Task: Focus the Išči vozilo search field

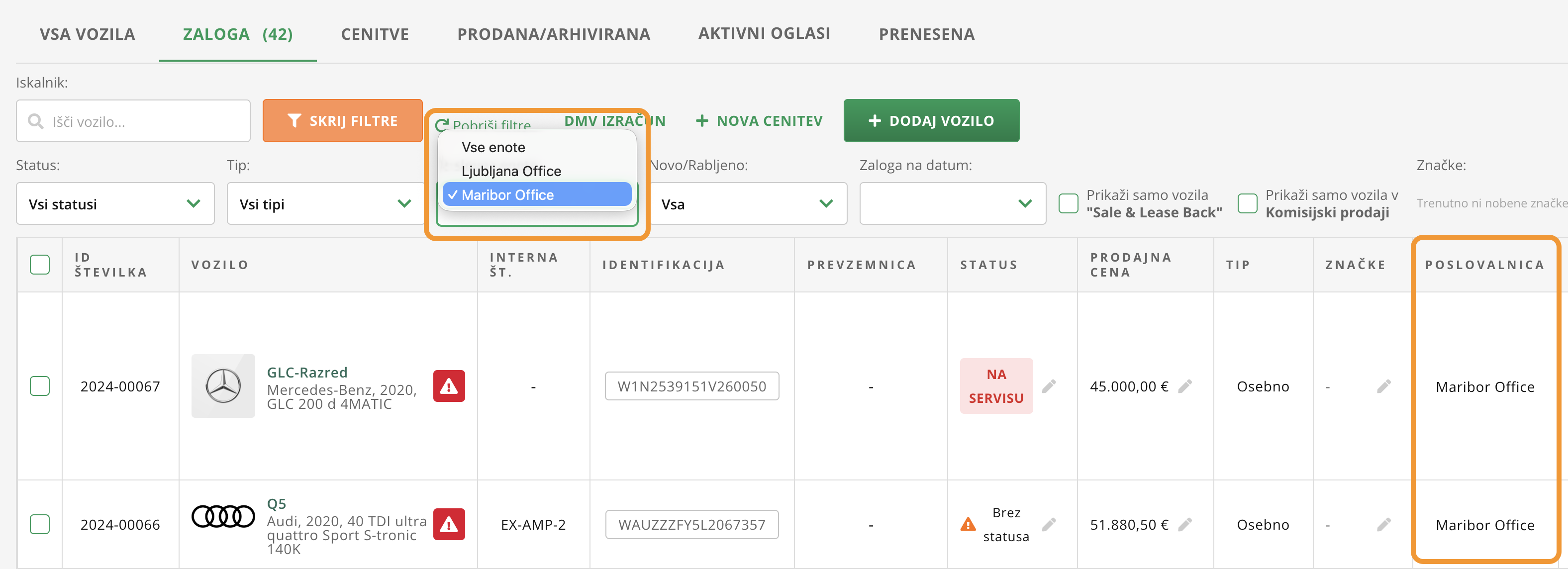Action: coord(140,122)
